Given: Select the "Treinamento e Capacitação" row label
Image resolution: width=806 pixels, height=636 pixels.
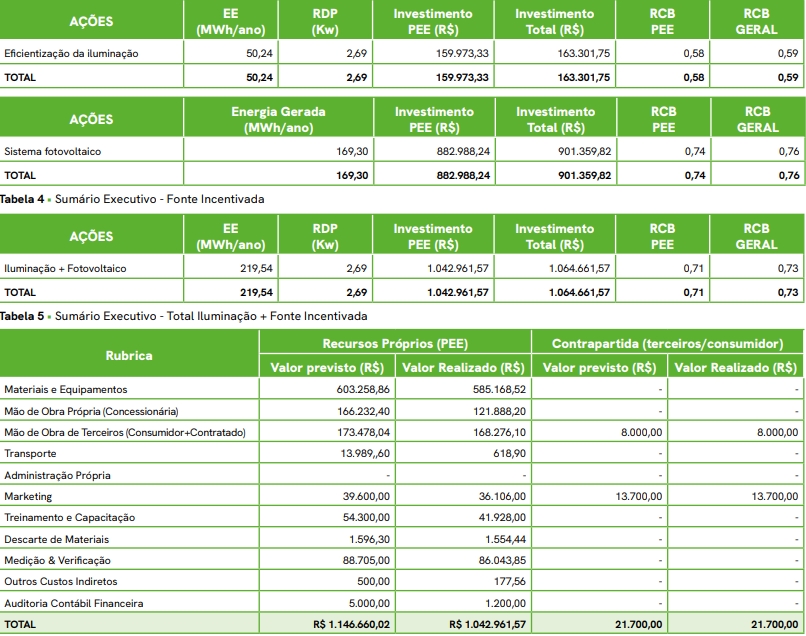Looking at the screenshot, I should click(69, 517).
